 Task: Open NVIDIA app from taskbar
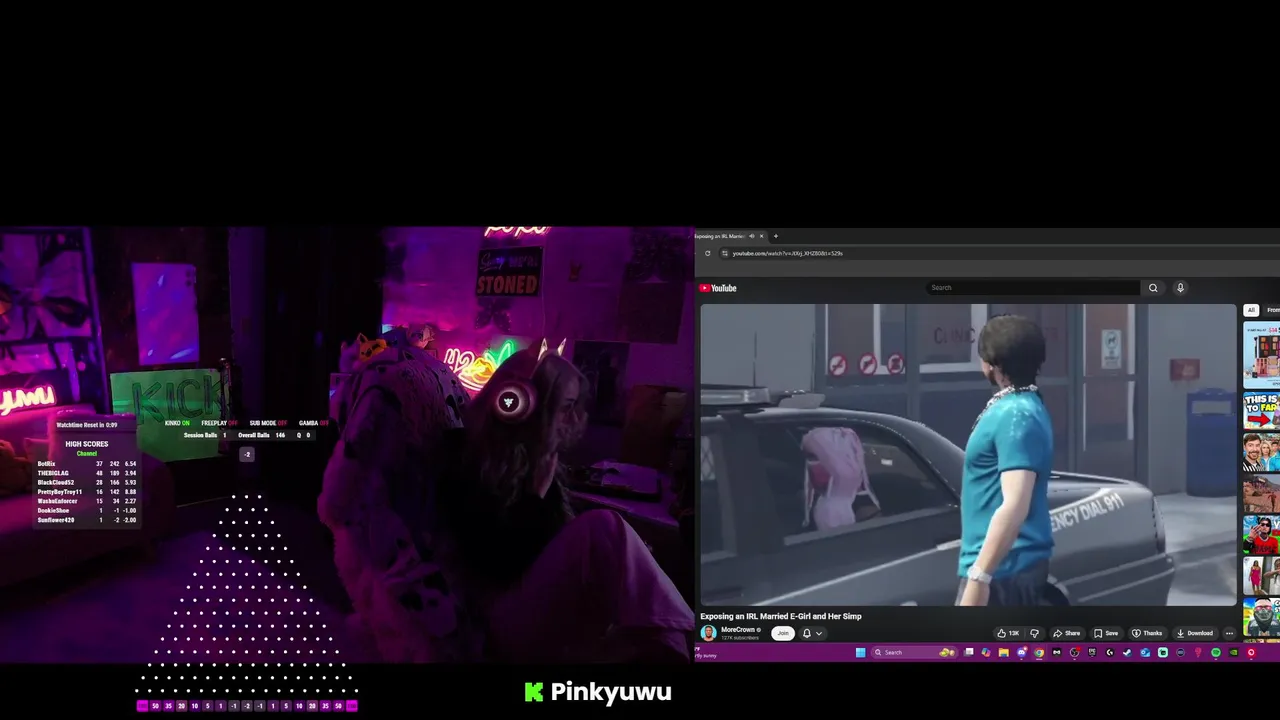[x=1233, y=652]
